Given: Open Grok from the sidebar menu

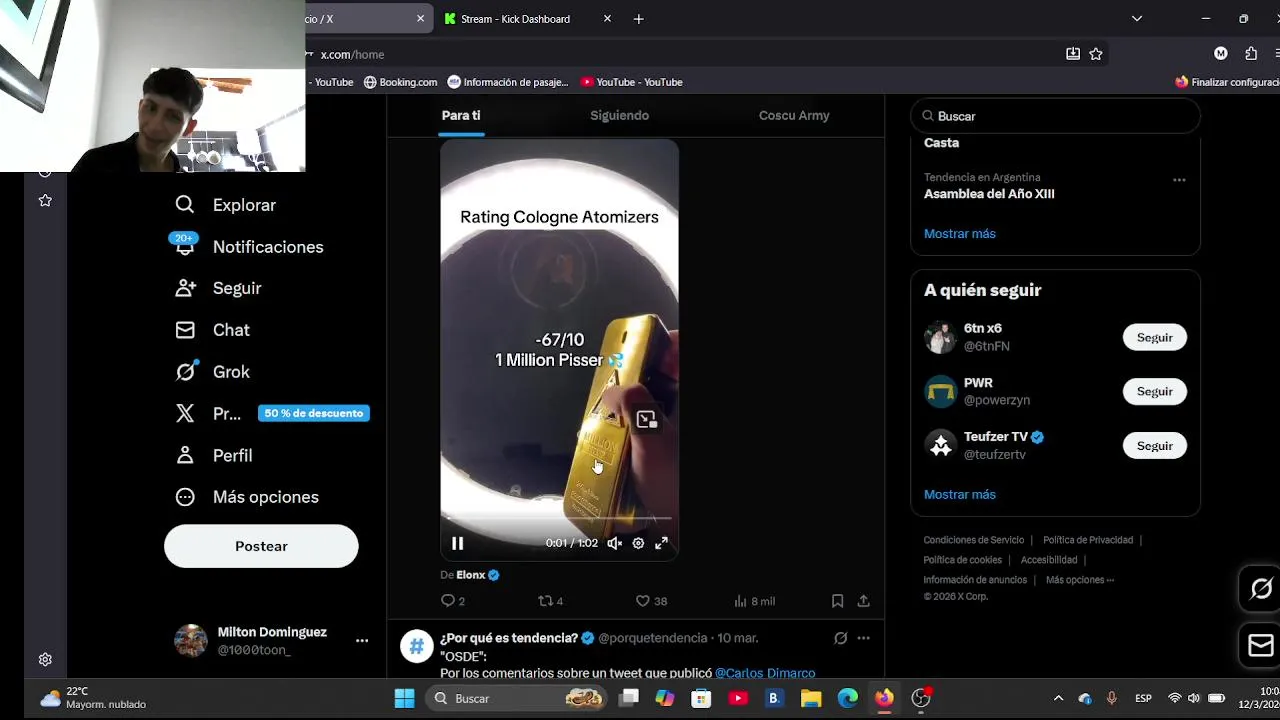Looking at the screenshot, I should pos(213,372).
